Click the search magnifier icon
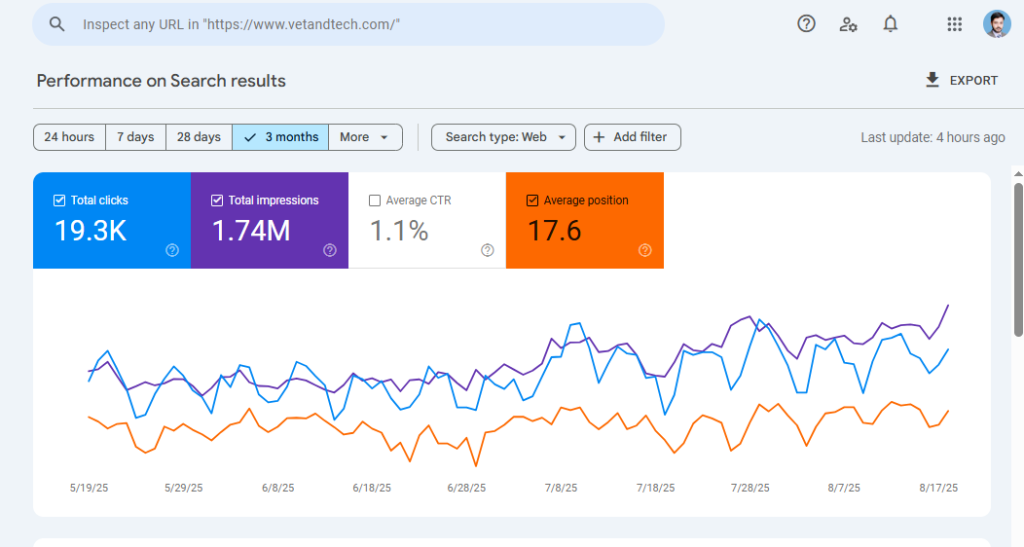Image resolution: width=1024 pixels, height=547 pixels. 57,24
